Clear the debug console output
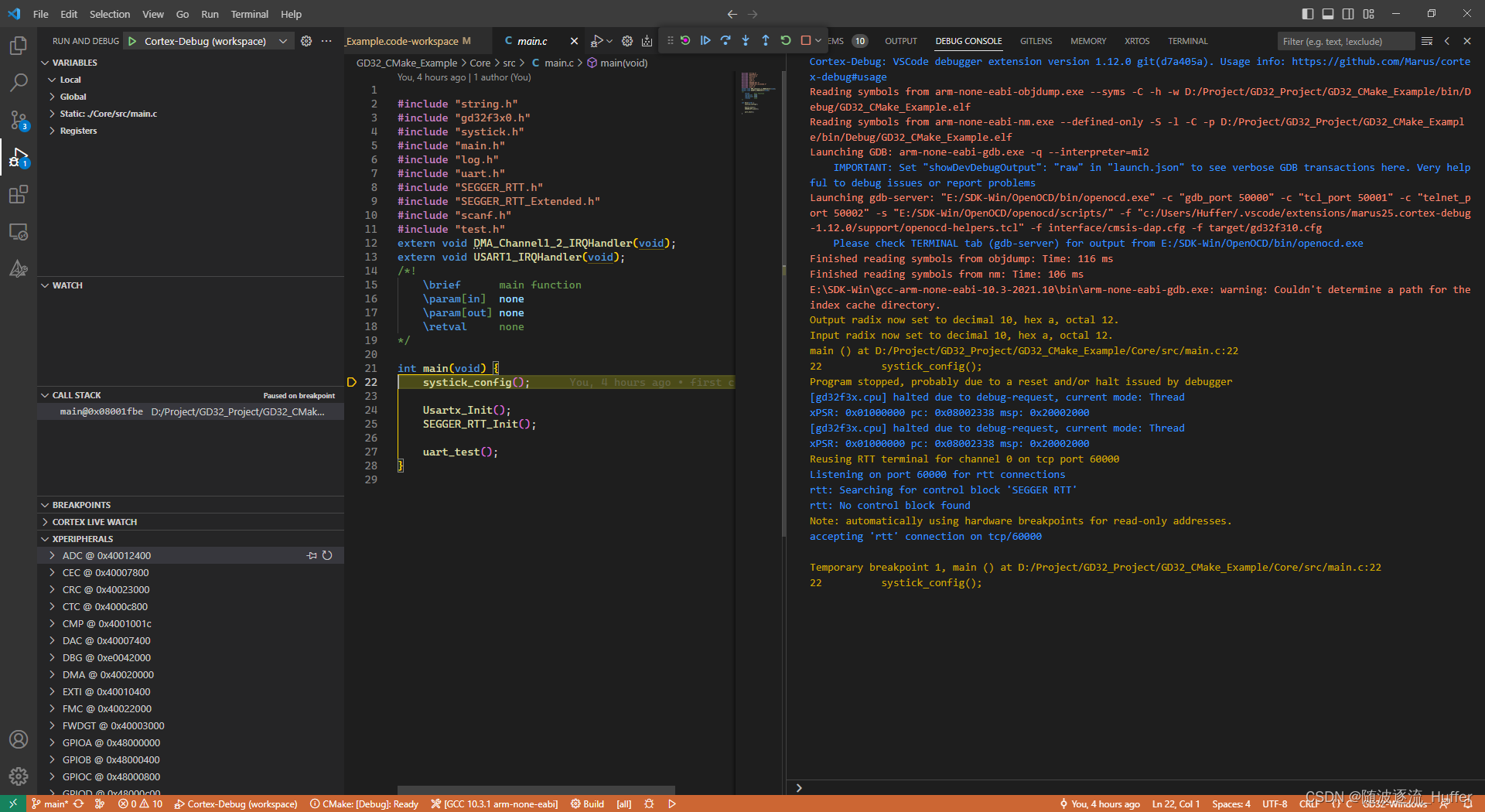The image size is (1485, 812). tap(1427, 41)
